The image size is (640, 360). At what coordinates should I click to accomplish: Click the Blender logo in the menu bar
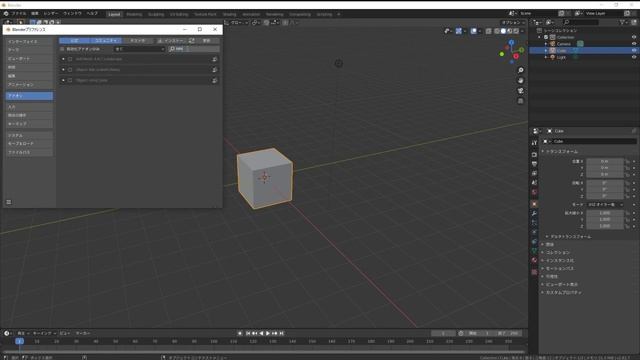coord(6,13)
